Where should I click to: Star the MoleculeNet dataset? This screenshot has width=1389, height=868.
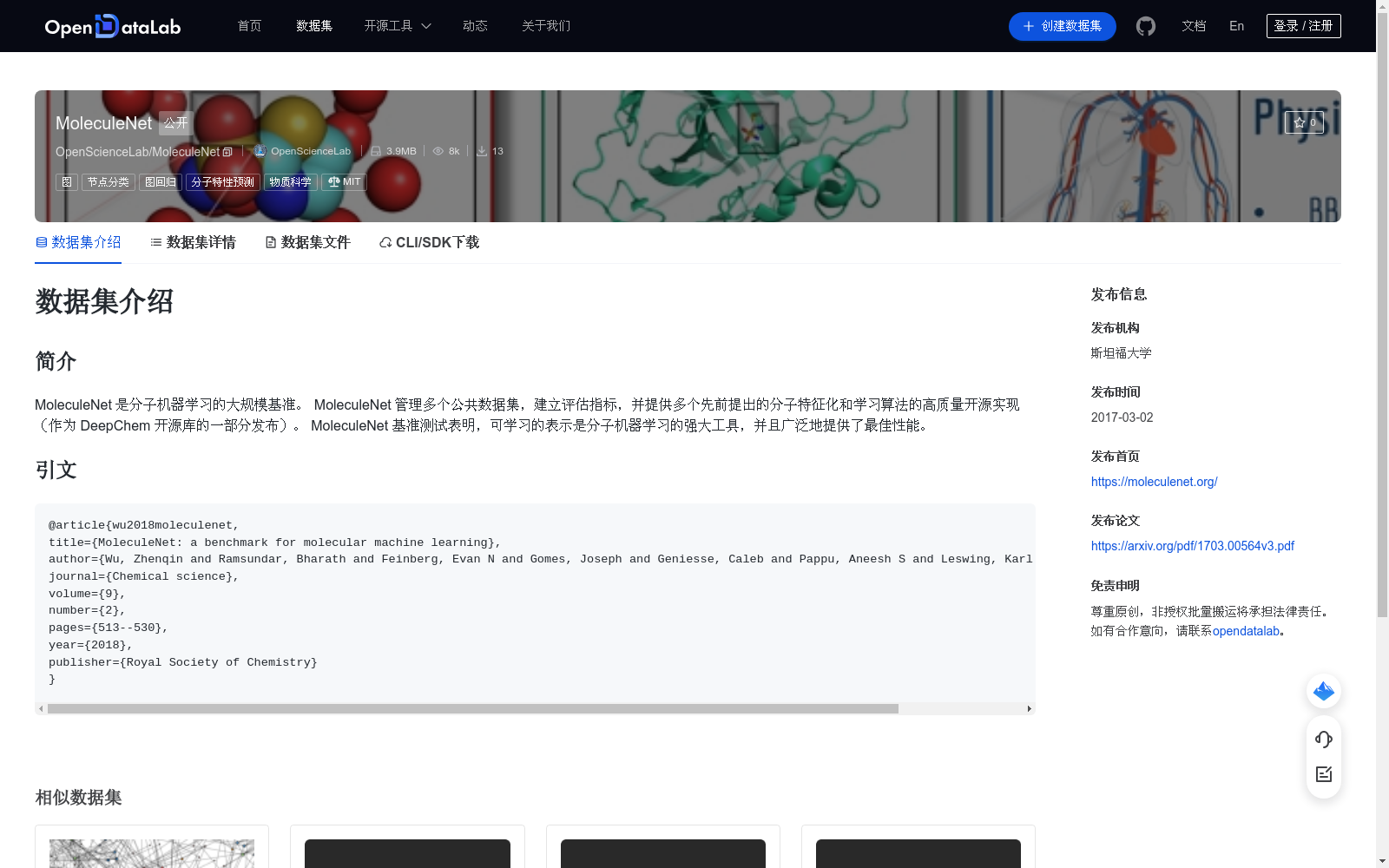[1304, 122]
